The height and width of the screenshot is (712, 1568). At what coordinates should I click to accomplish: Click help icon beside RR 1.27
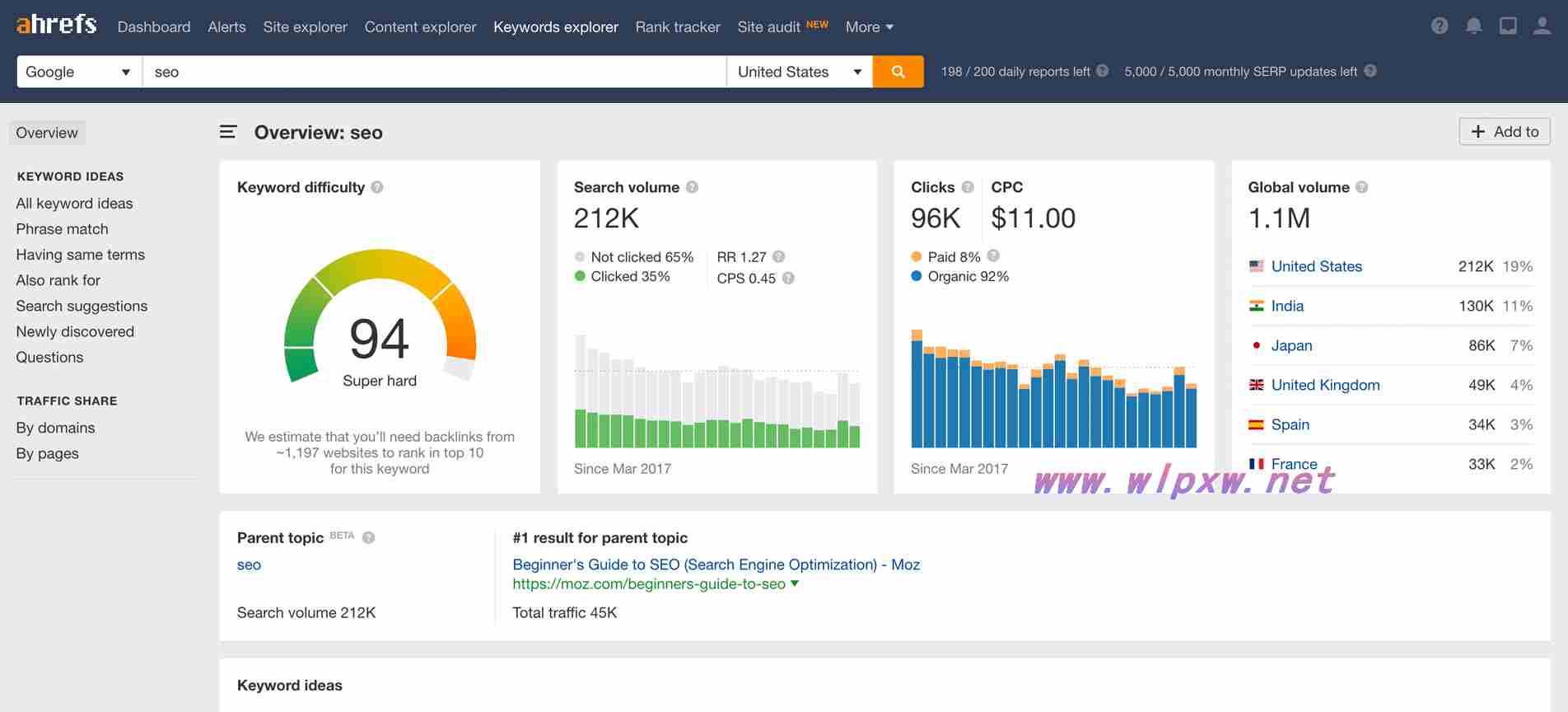point(778,256)
